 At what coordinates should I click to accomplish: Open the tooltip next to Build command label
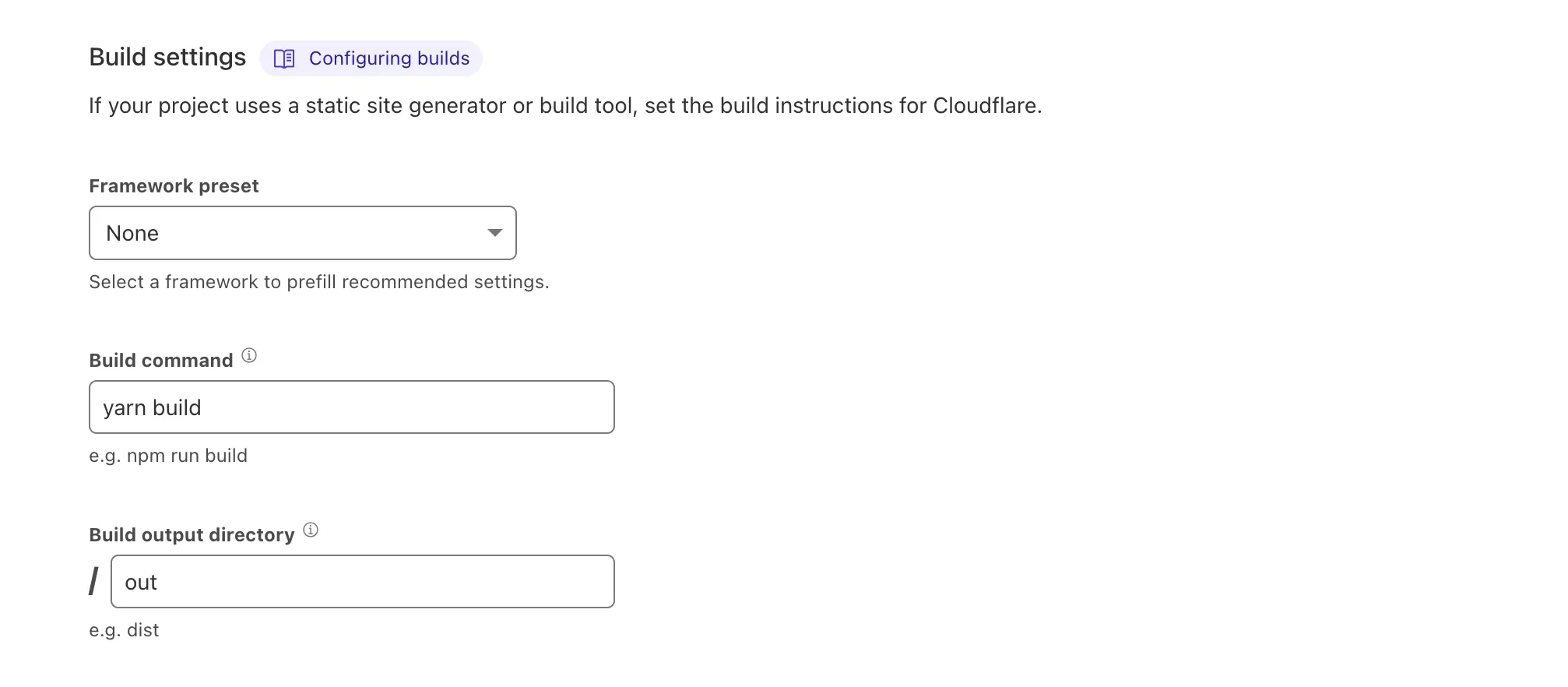click(x=249, y=355)
